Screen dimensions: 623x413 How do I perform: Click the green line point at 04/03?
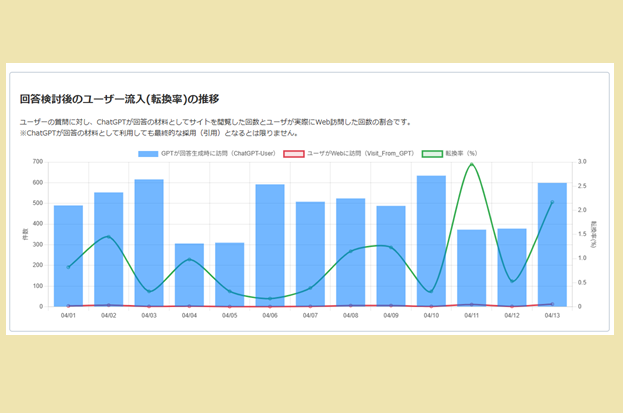point(149,291)
